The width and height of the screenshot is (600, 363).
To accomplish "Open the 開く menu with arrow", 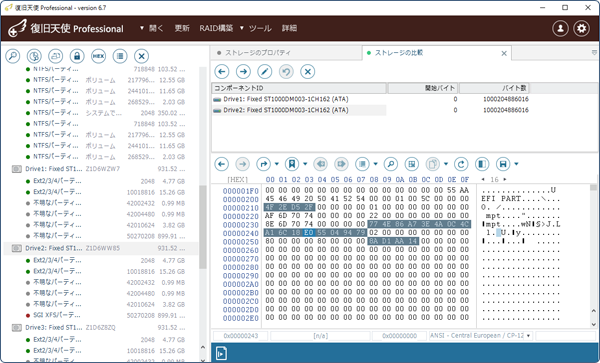I will tap(152, 28).
